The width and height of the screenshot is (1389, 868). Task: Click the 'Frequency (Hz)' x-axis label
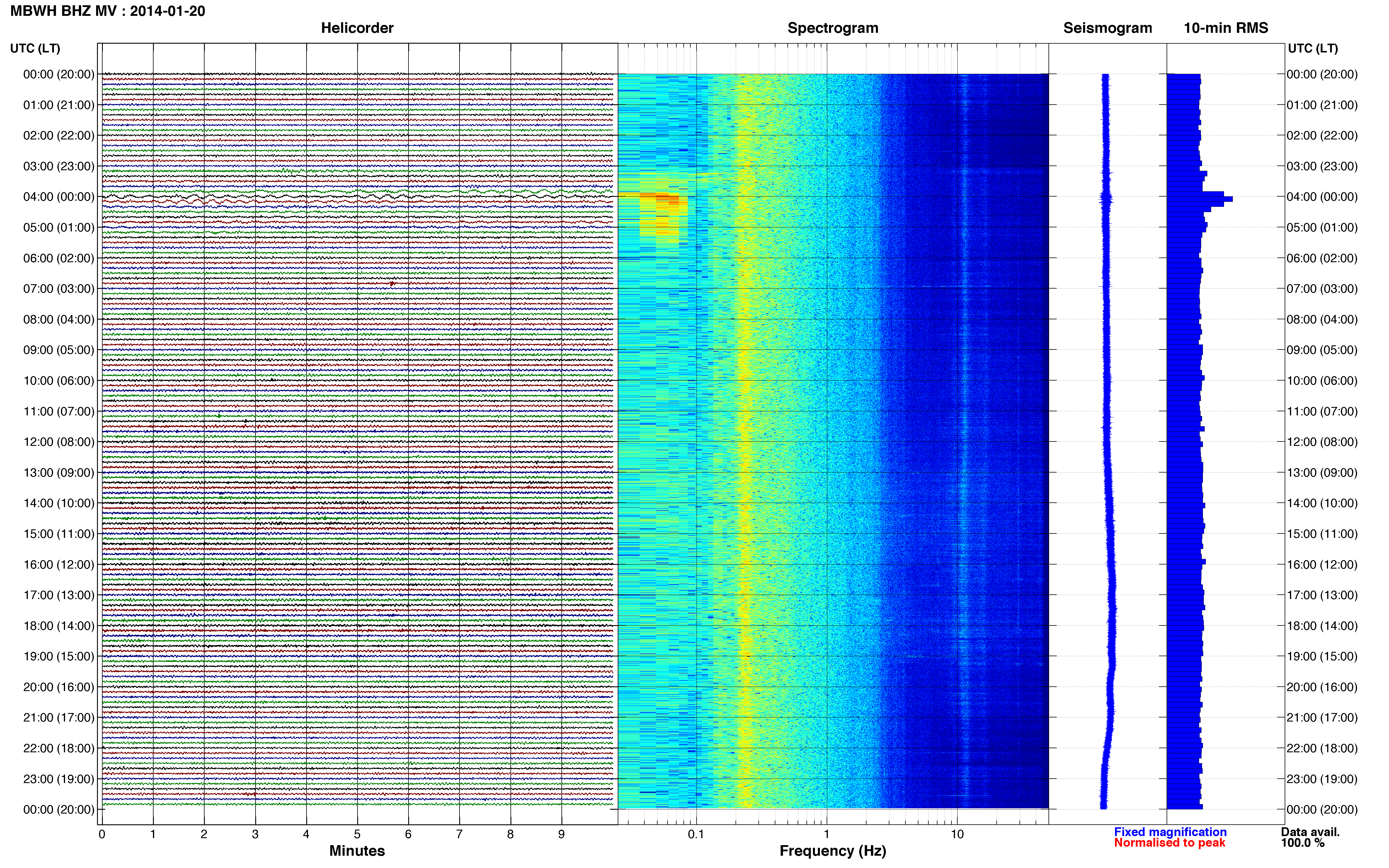[833, 851]
